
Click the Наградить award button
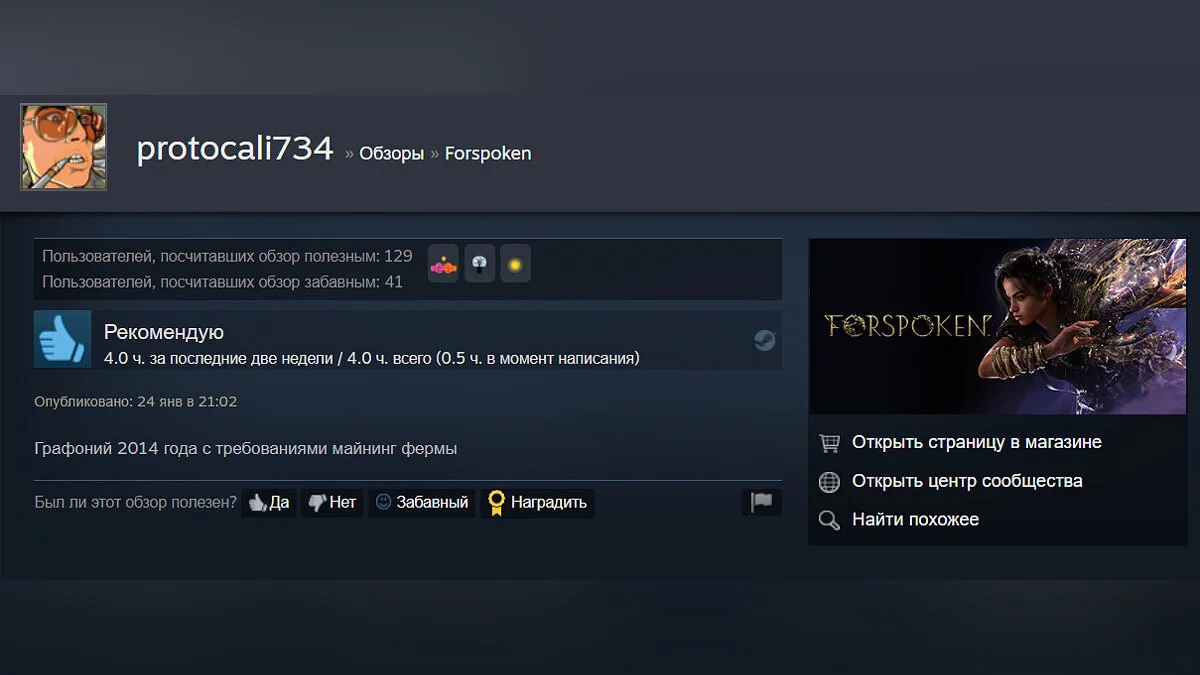coord(537,502)
